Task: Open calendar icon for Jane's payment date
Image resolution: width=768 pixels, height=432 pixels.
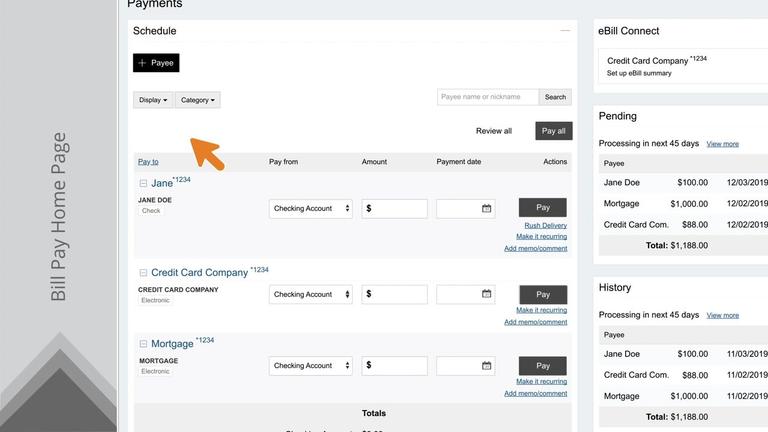Action: [486, 209]
